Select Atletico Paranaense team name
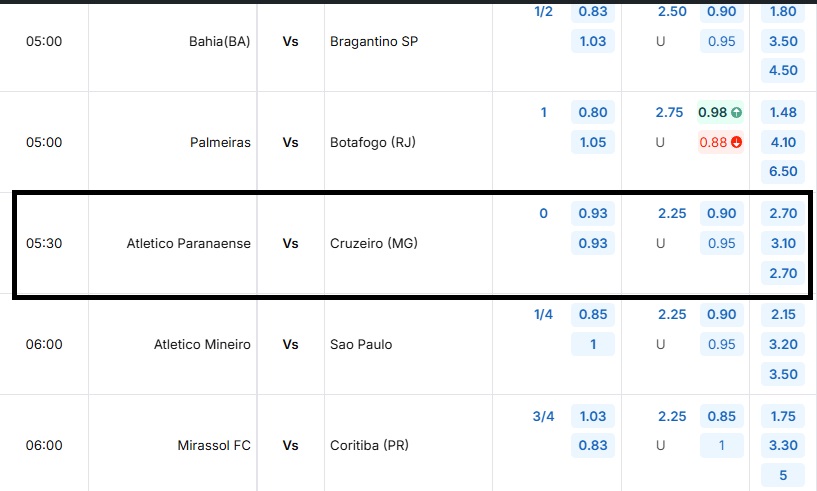The image size is (817, 491). 189,243
